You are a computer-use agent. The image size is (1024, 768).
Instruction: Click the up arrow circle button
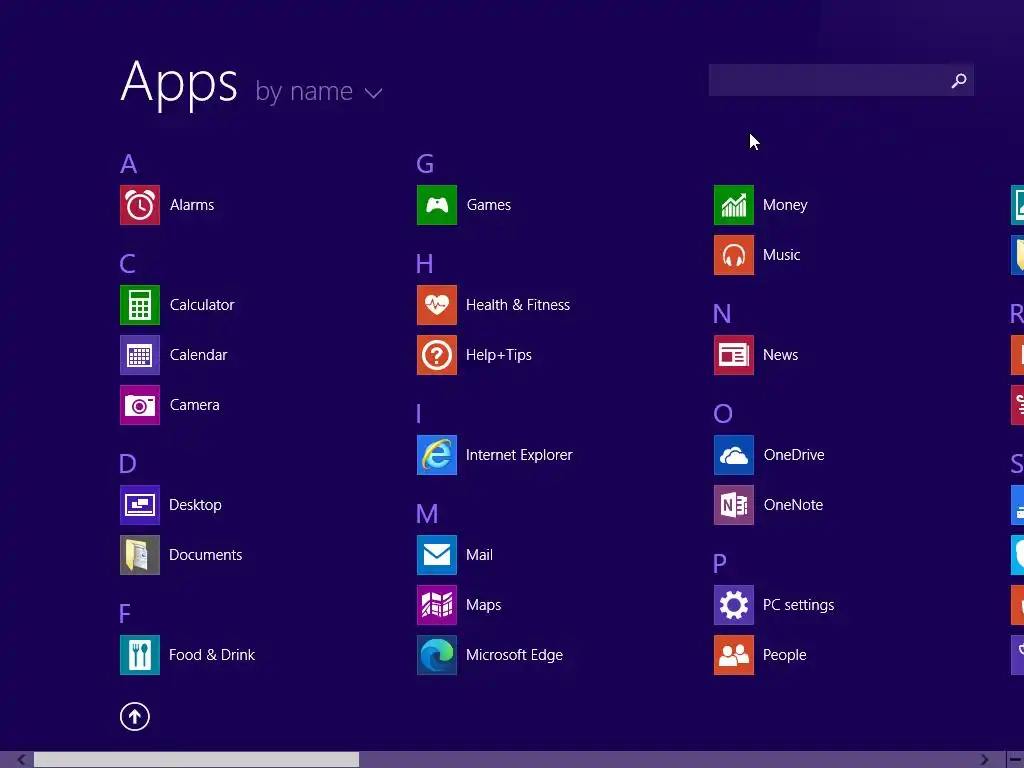[x=135, y=716]
